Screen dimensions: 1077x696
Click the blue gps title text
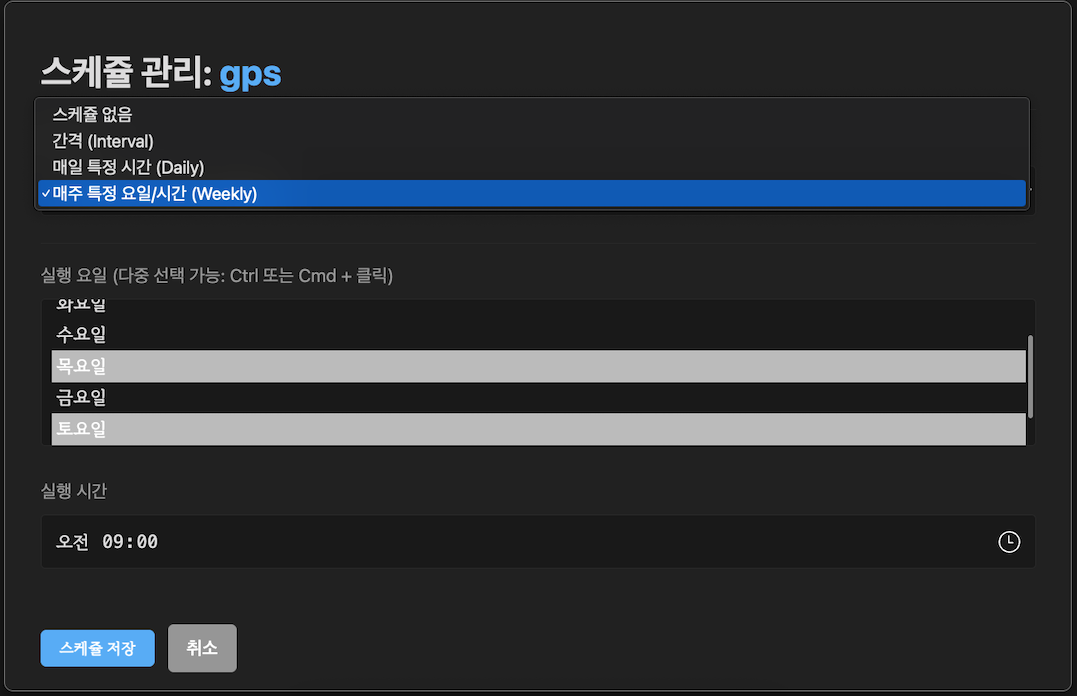[250, 73]
